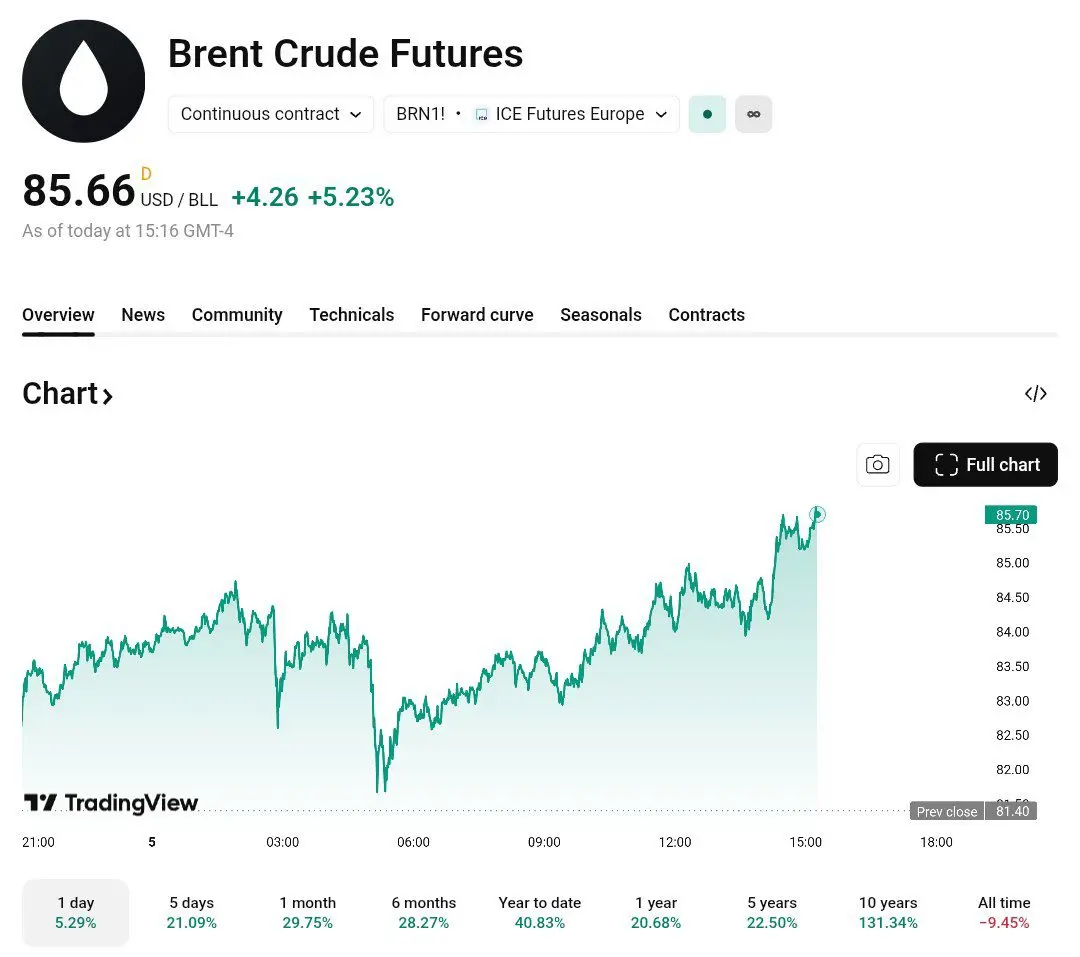Select the 1 day range
Viewport: 1080px width, 957px height.
(x=76, y=912)
